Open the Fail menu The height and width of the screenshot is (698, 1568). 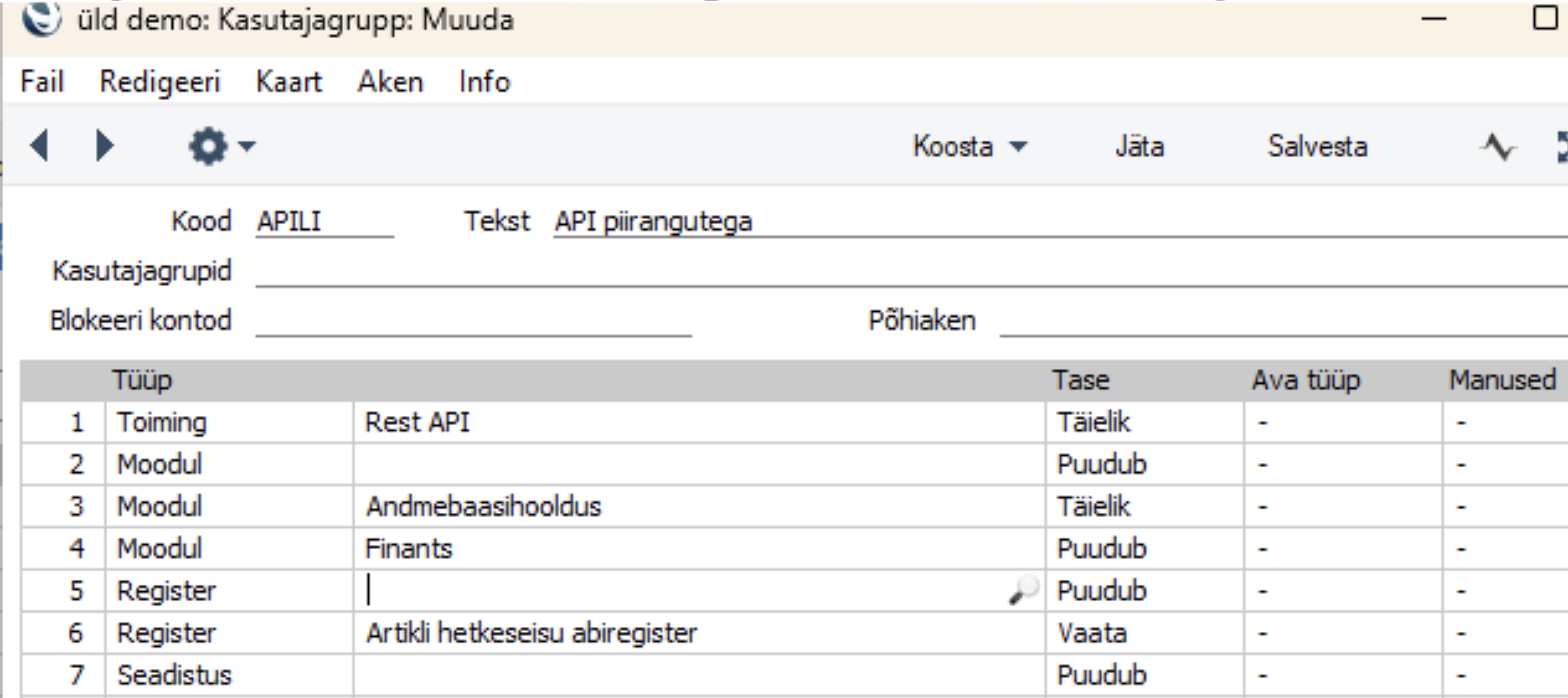(42, 82)
